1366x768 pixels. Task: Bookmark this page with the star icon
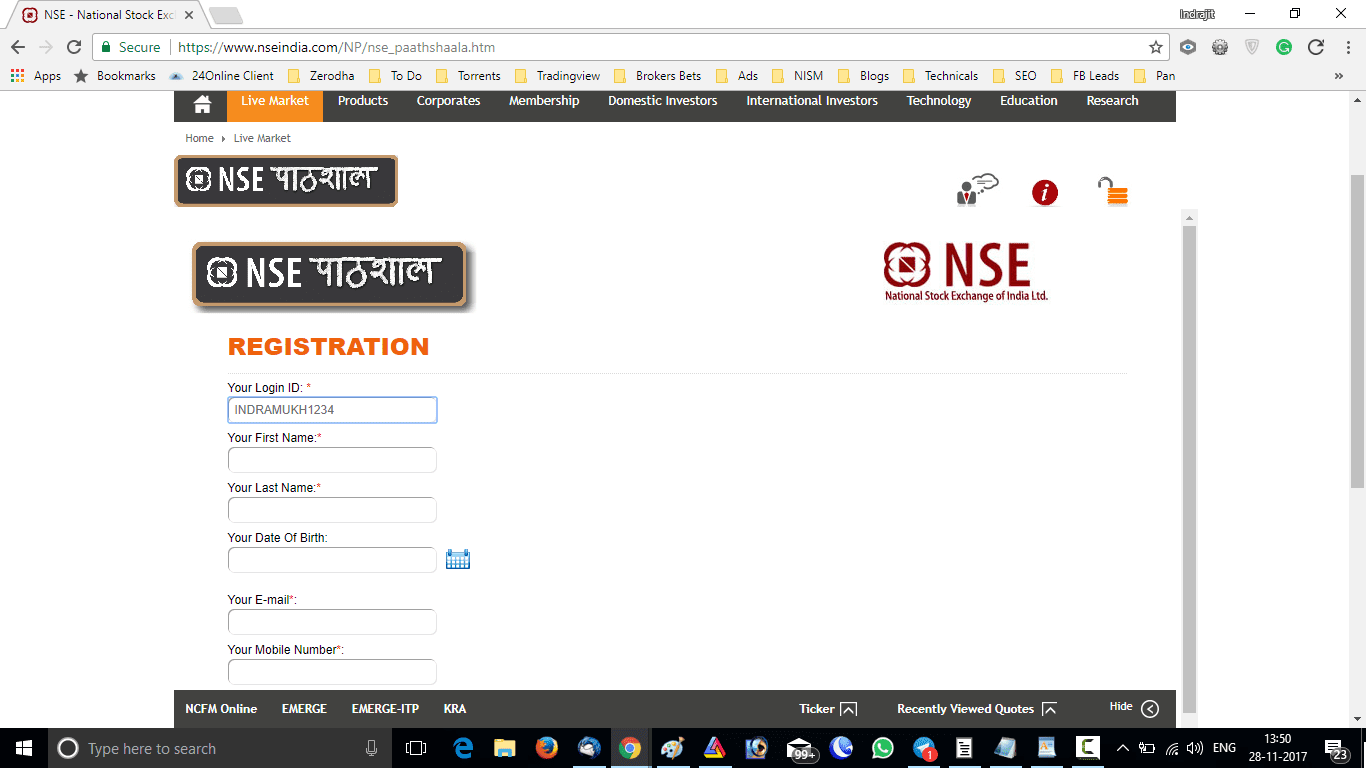(1155, 47)
